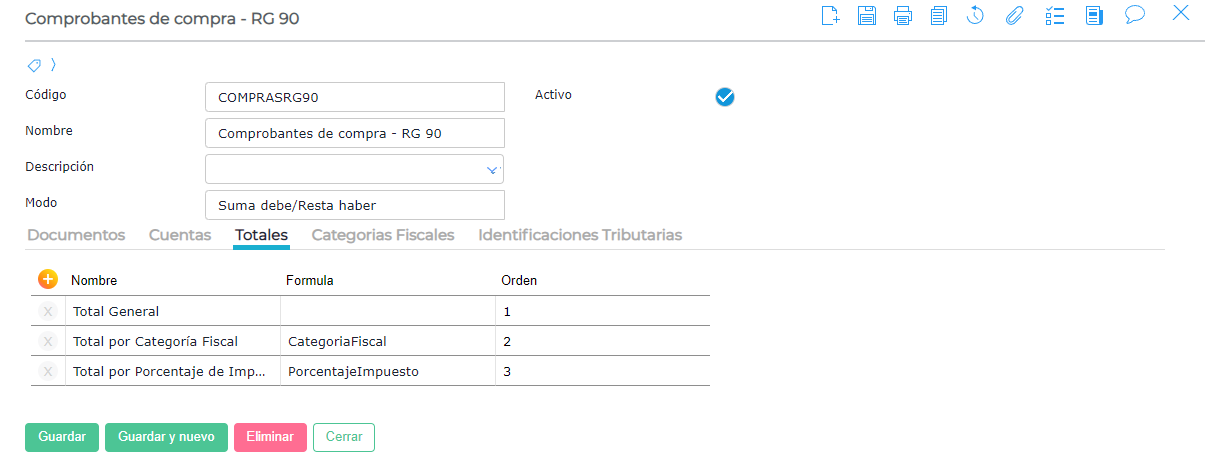Open the checklist icon in toolbar

point(1054,15)
